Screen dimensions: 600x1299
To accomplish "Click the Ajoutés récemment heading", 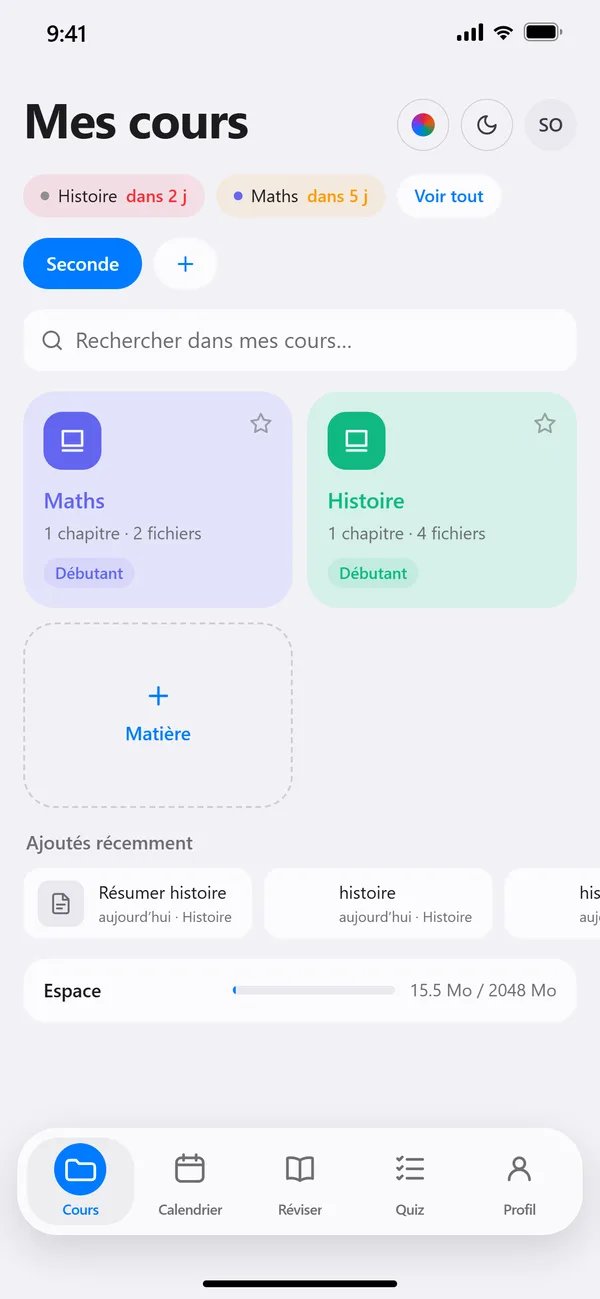I will [109, 843].
